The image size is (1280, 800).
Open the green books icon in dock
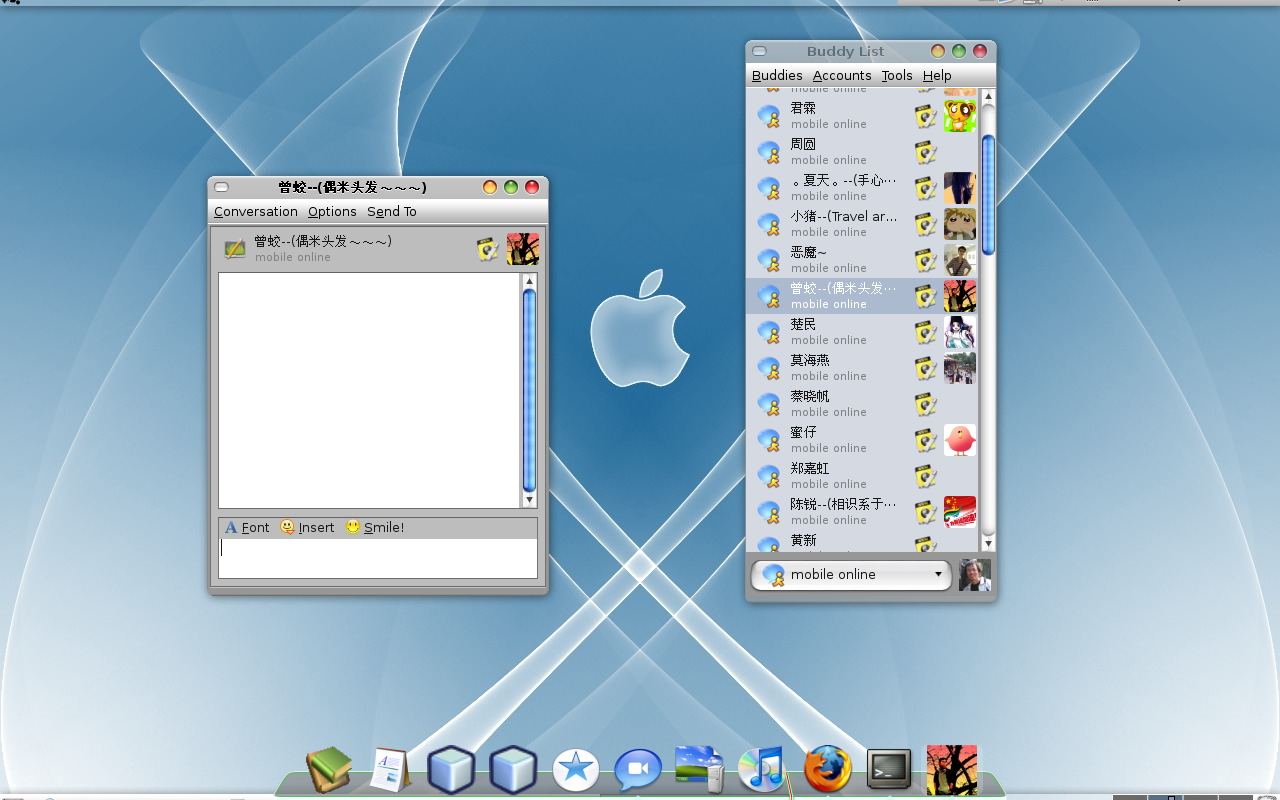329,769
